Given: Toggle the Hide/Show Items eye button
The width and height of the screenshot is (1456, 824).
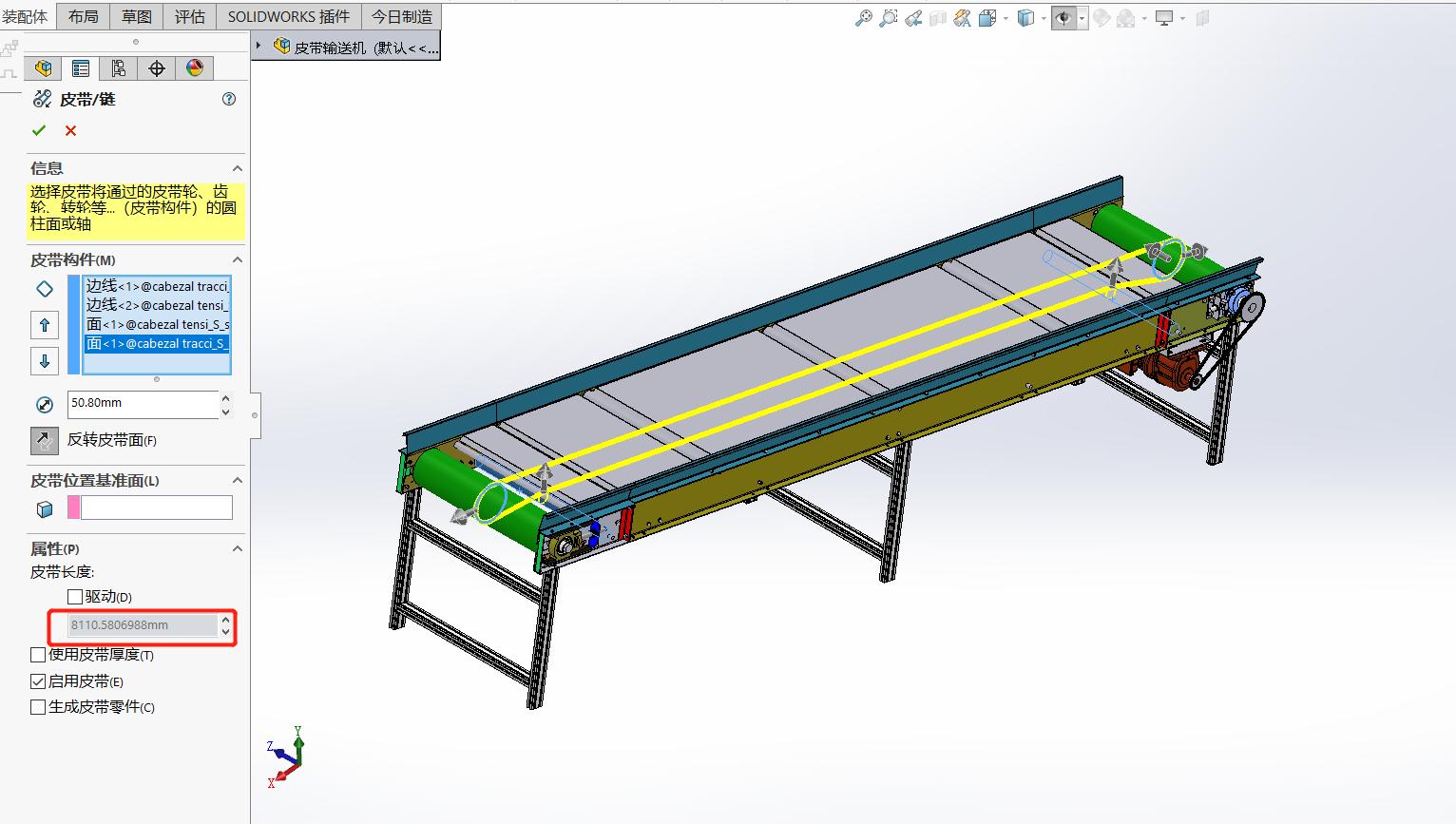Looking at the screenshot, I should click(1063, 17).
